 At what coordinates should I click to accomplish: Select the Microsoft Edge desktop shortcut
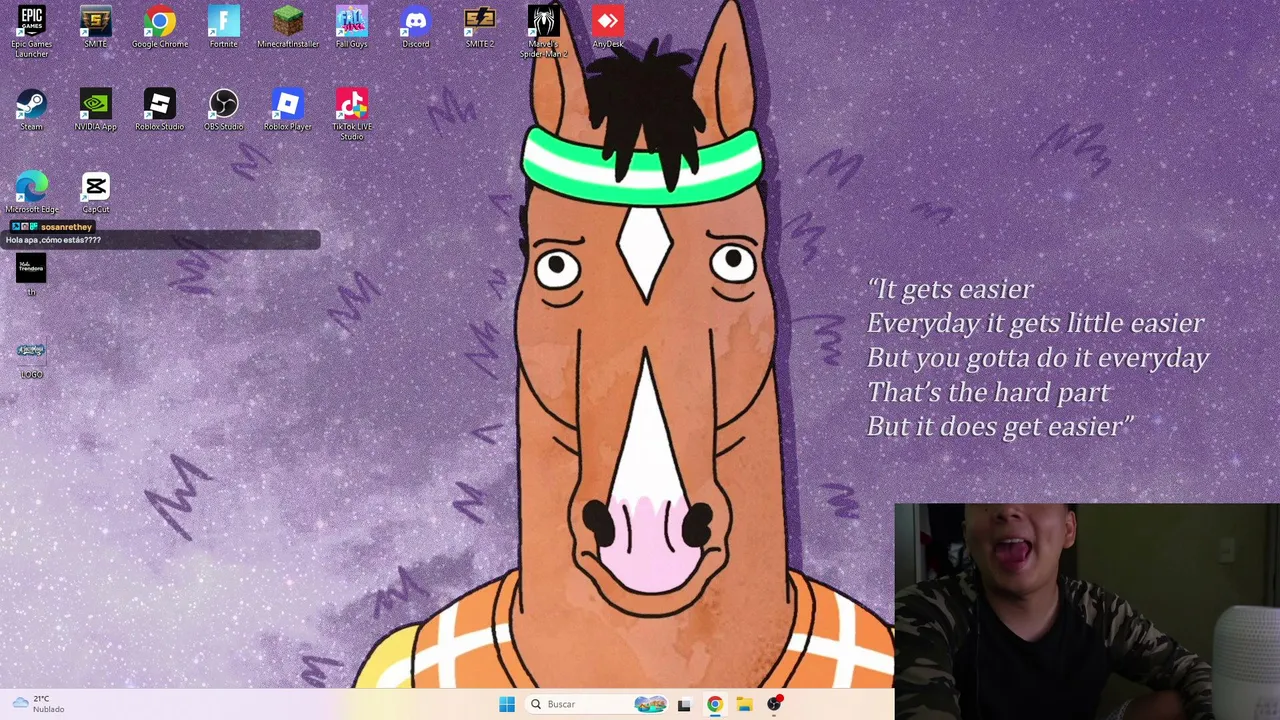(x=32, y=193)
